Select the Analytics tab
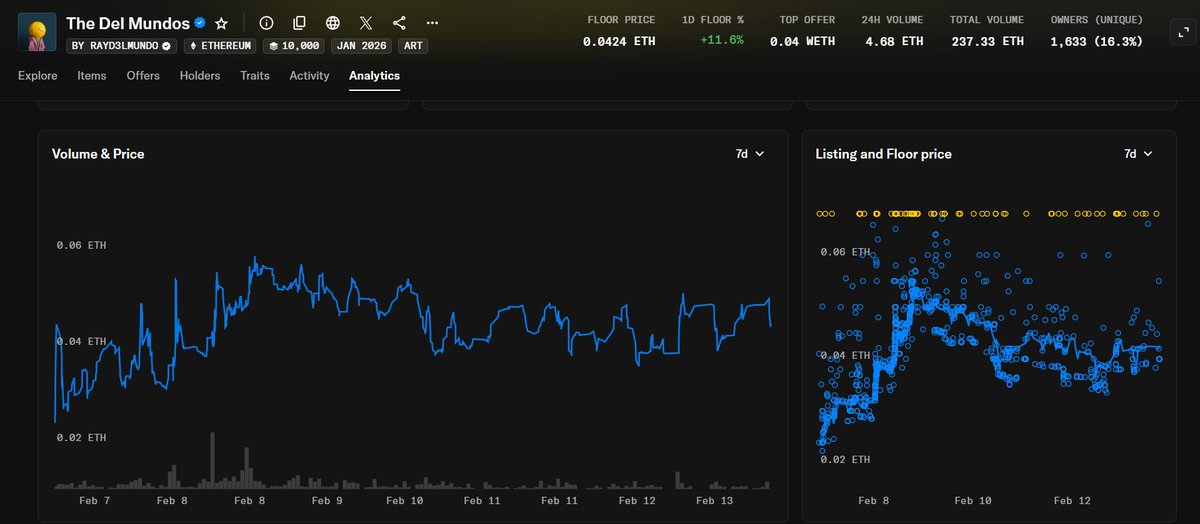 pos(374,76)
